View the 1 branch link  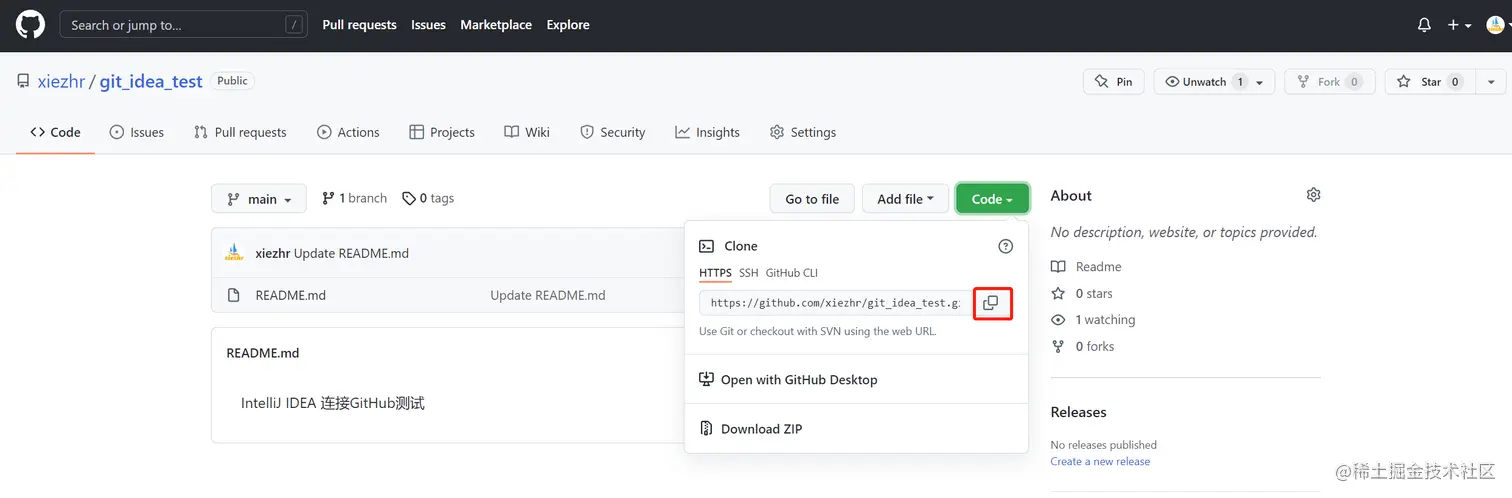pyautogui.click(x=354, y=198)
